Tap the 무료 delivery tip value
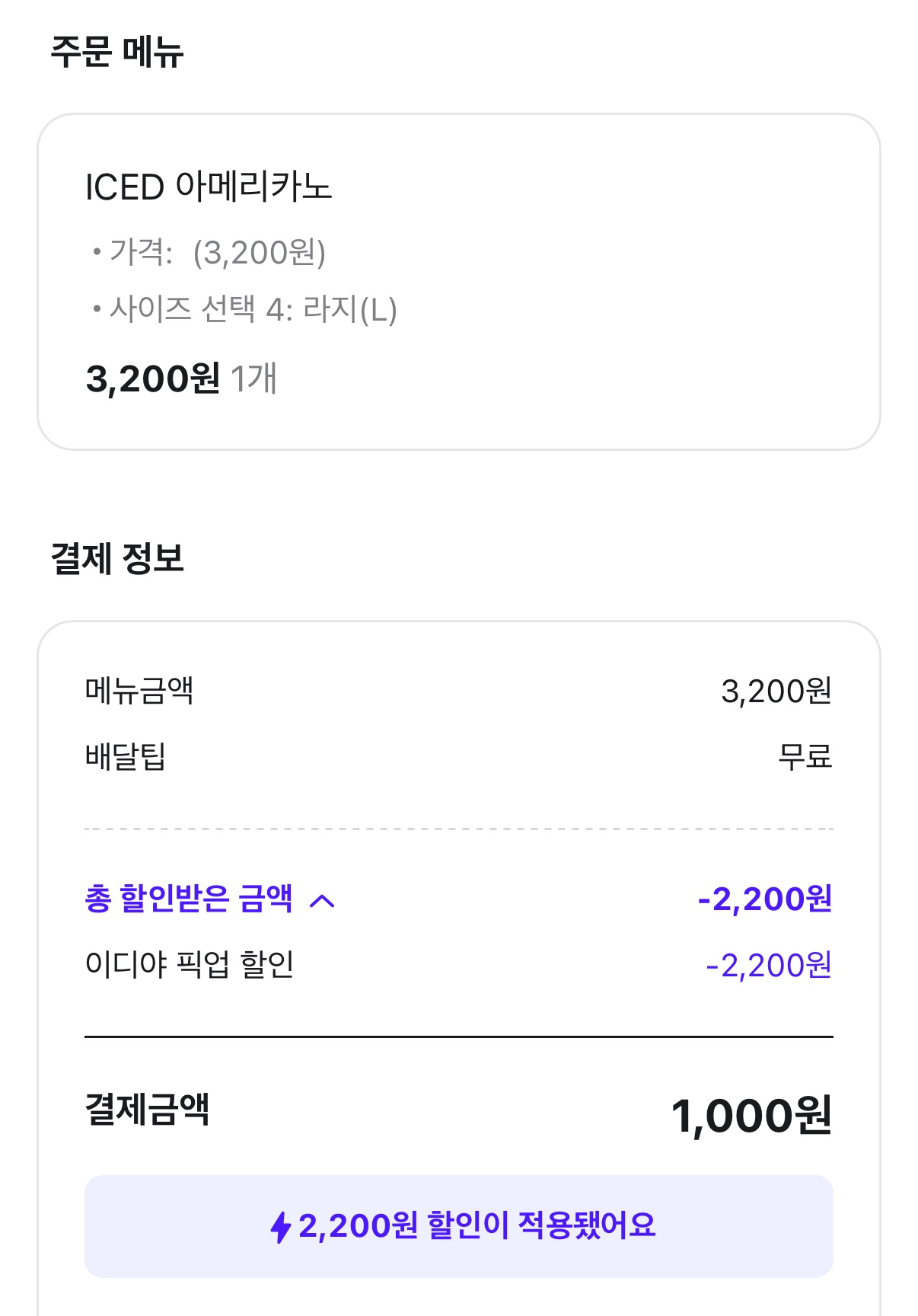The width and height of the screenshot is (918, 1316). point(805,756)
